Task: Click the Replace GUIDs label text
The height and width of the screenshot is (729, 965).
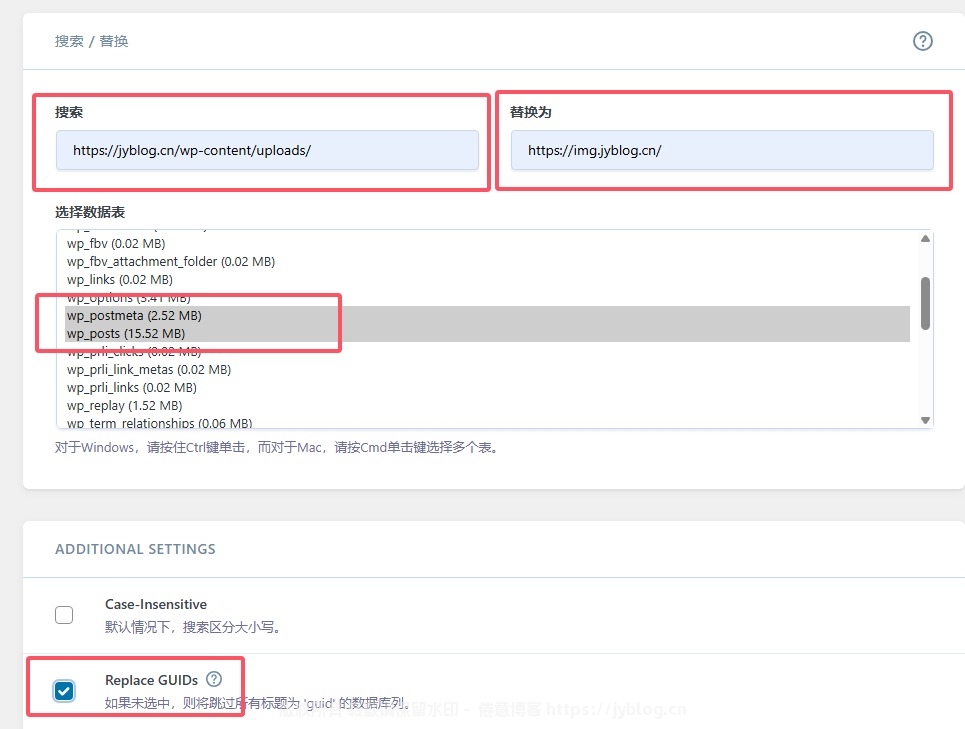Action: (151, 680)
